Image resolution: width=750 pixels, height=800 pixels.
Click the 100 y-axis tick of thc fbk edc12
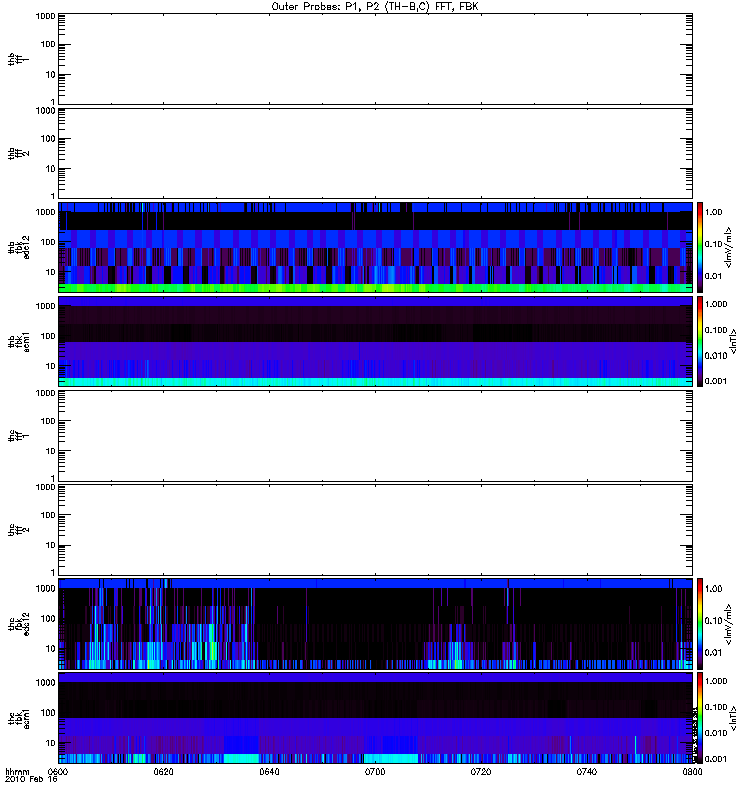coord(47,619)
